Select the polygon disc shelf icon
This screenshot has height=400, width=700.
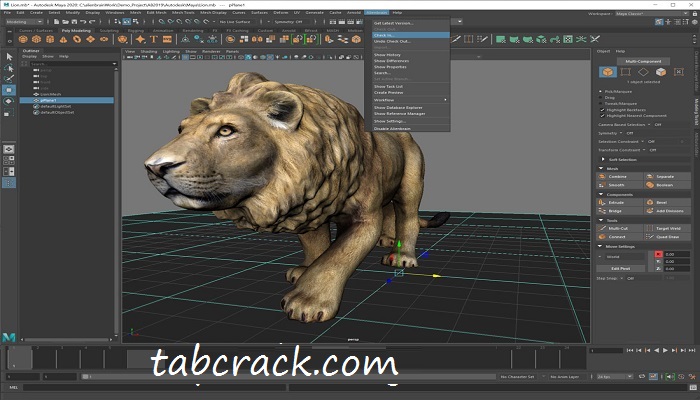(x=104, y=40)
